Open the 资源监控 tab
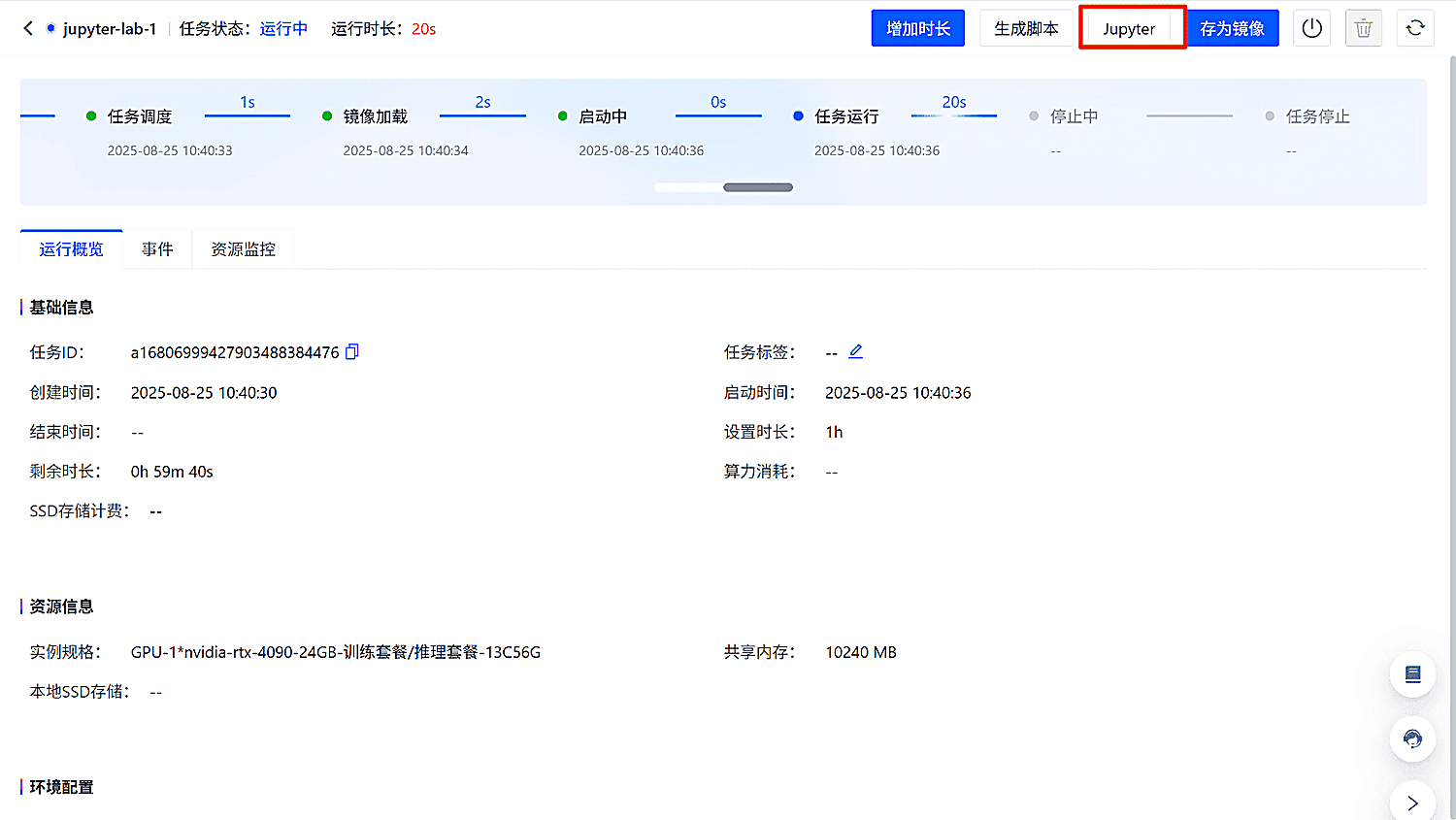The image size is (1456, 820). pos(244,249)
